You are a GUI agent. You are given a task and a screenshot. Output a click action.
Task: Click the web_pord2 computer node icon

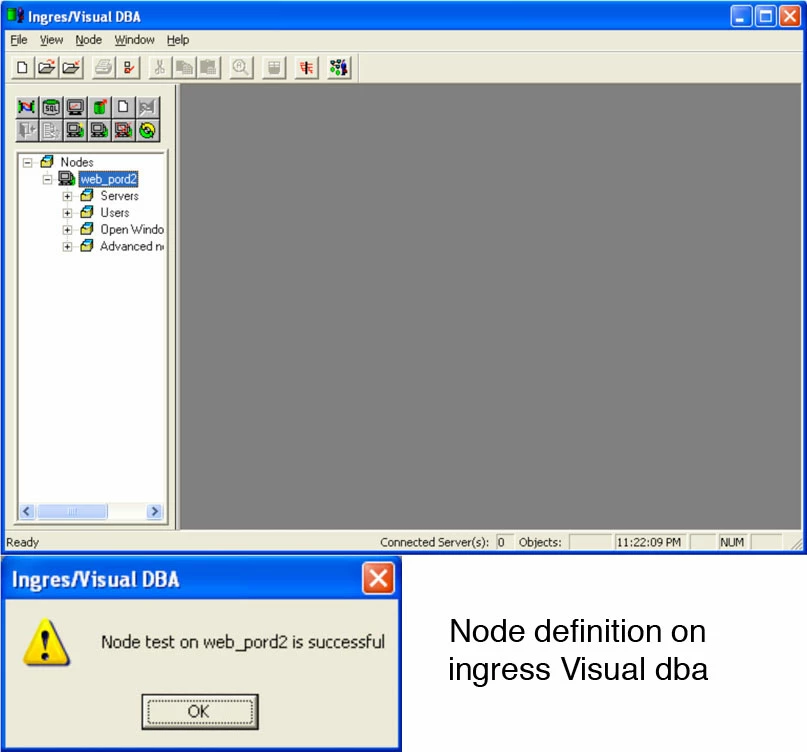coord(66,179)
